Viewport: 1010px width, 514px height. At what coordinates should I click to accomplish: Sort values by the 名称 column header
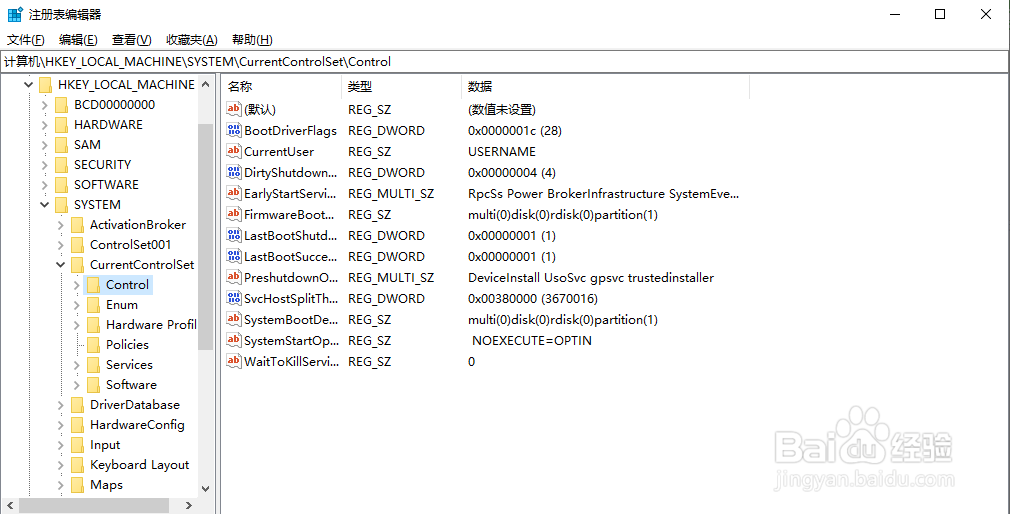pos(281,87)
